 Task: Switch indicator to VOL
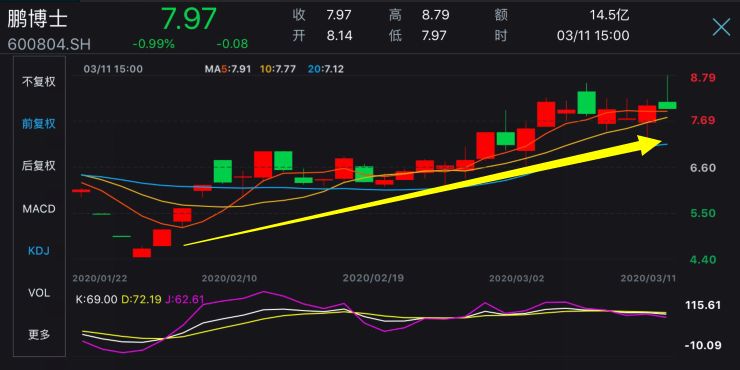pyautogui.click(x=39, y=293)
